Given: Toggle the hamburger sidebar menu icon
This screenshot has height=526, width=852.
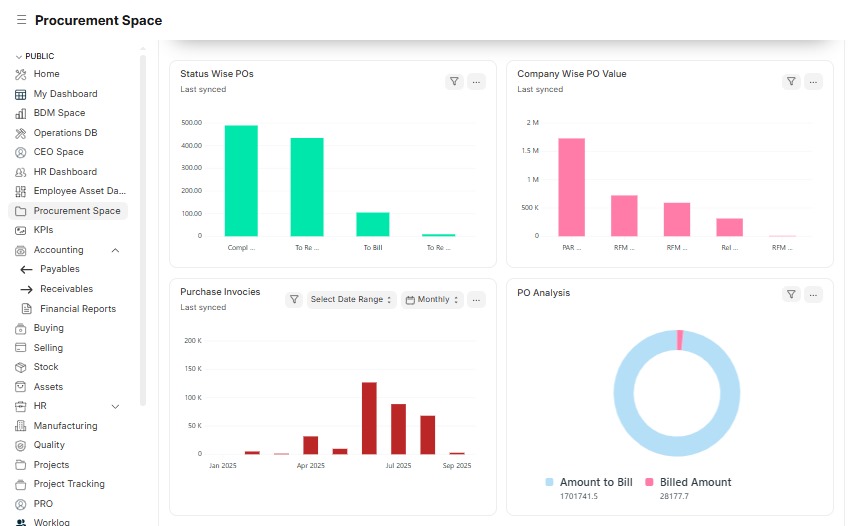Looking at the screenshot, I should click(21, 20).
